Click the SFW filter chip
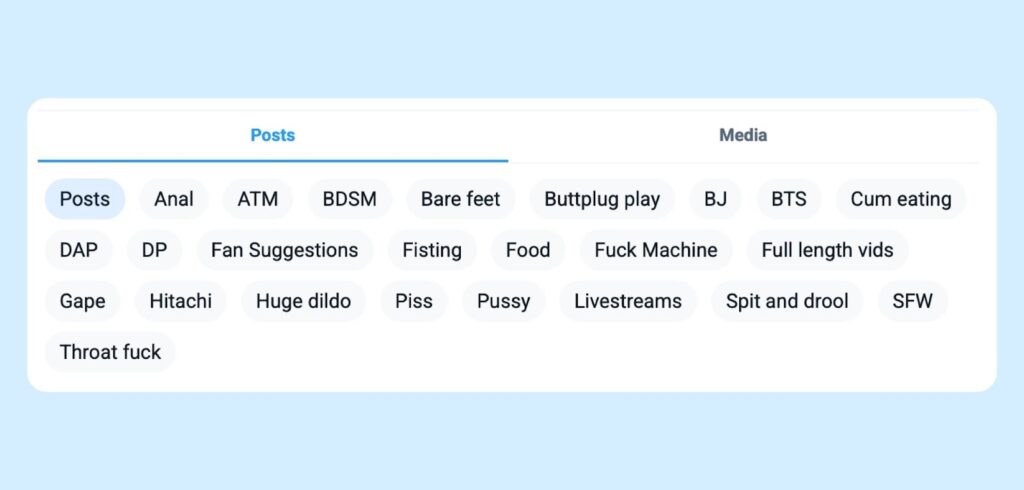The image size is (1024, 490). 912,301
